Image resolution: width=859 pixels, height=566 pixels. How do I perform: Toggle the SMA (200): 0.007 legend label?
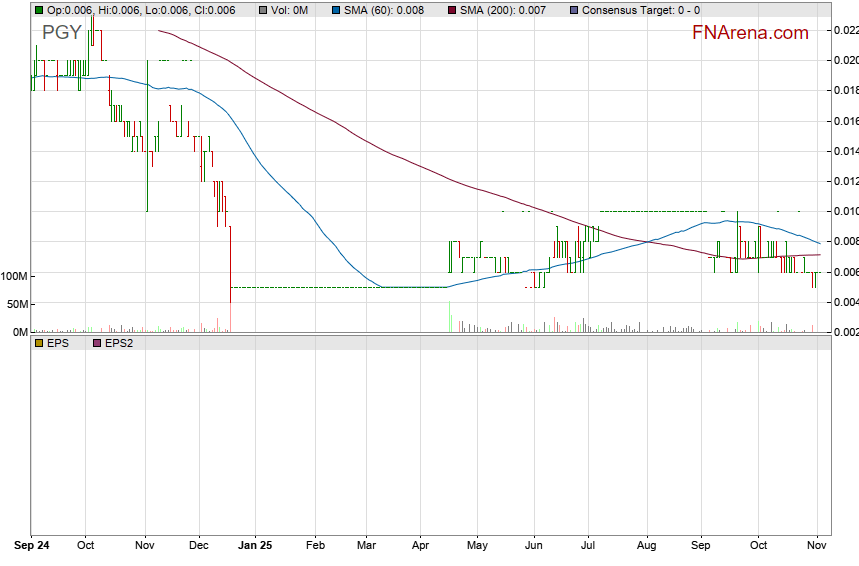point(503,10)
